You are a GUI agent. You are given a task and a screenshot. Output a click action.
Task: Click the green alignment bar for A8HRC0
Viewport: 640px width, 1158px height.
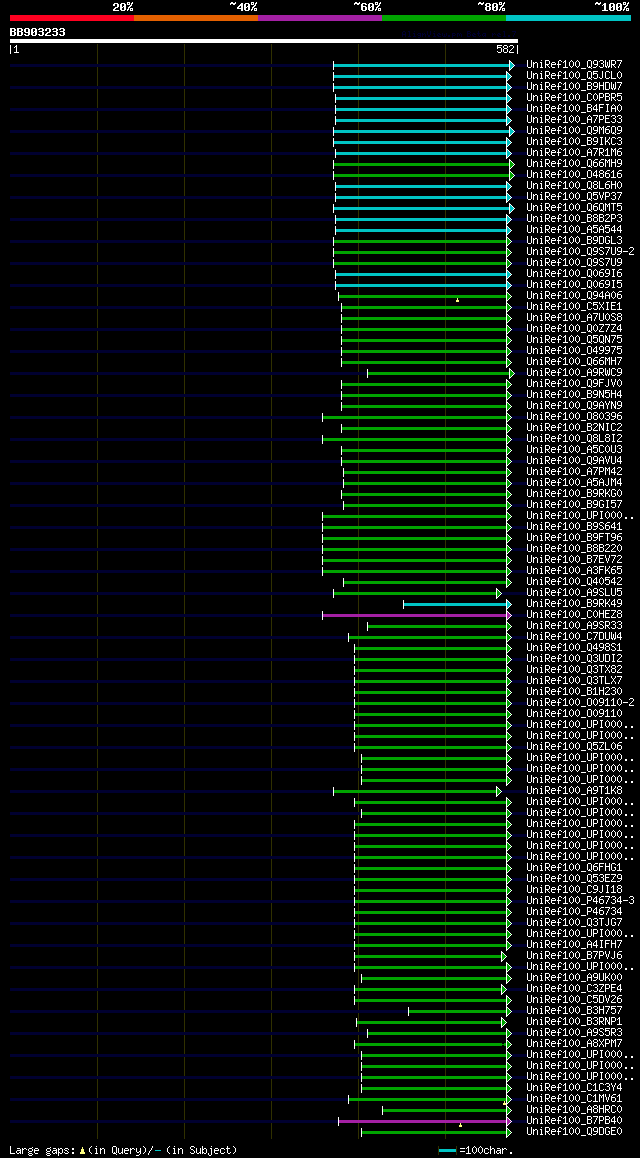click(446, 1110)
